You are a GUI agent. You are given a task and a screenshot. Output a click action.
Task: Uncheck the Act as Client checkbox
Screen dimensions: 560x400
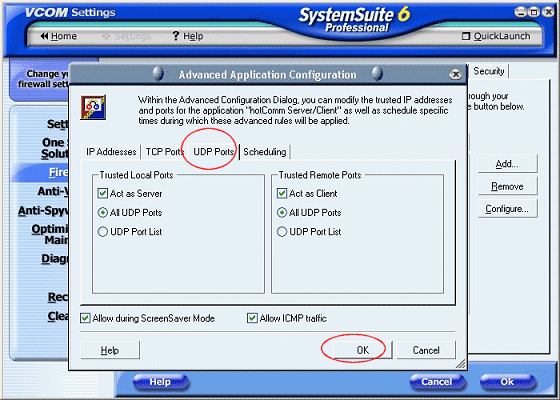pyautogui.click(x=282, y=194)
